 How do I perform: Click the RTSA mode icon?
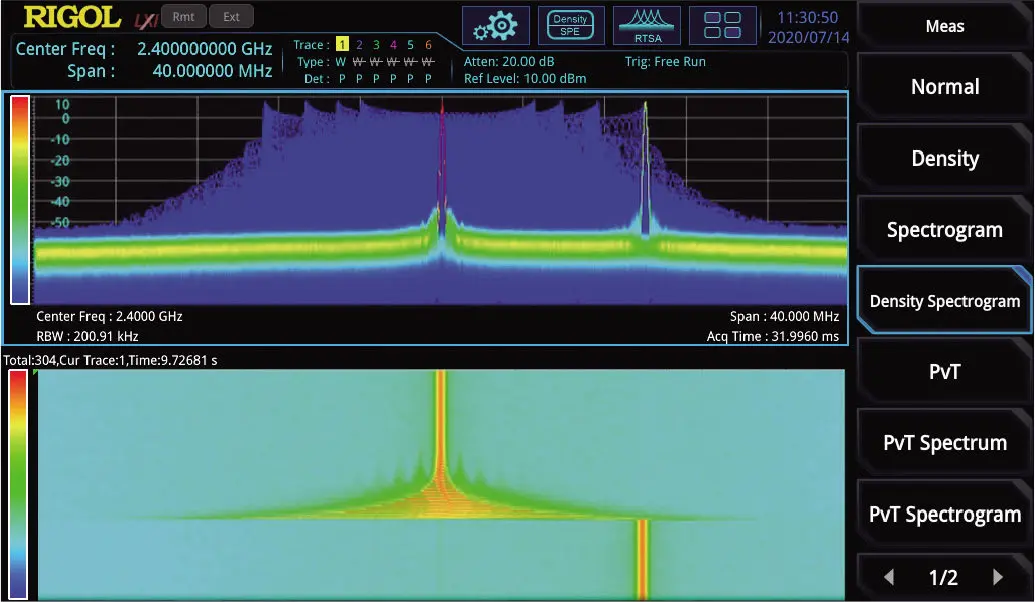647,26
